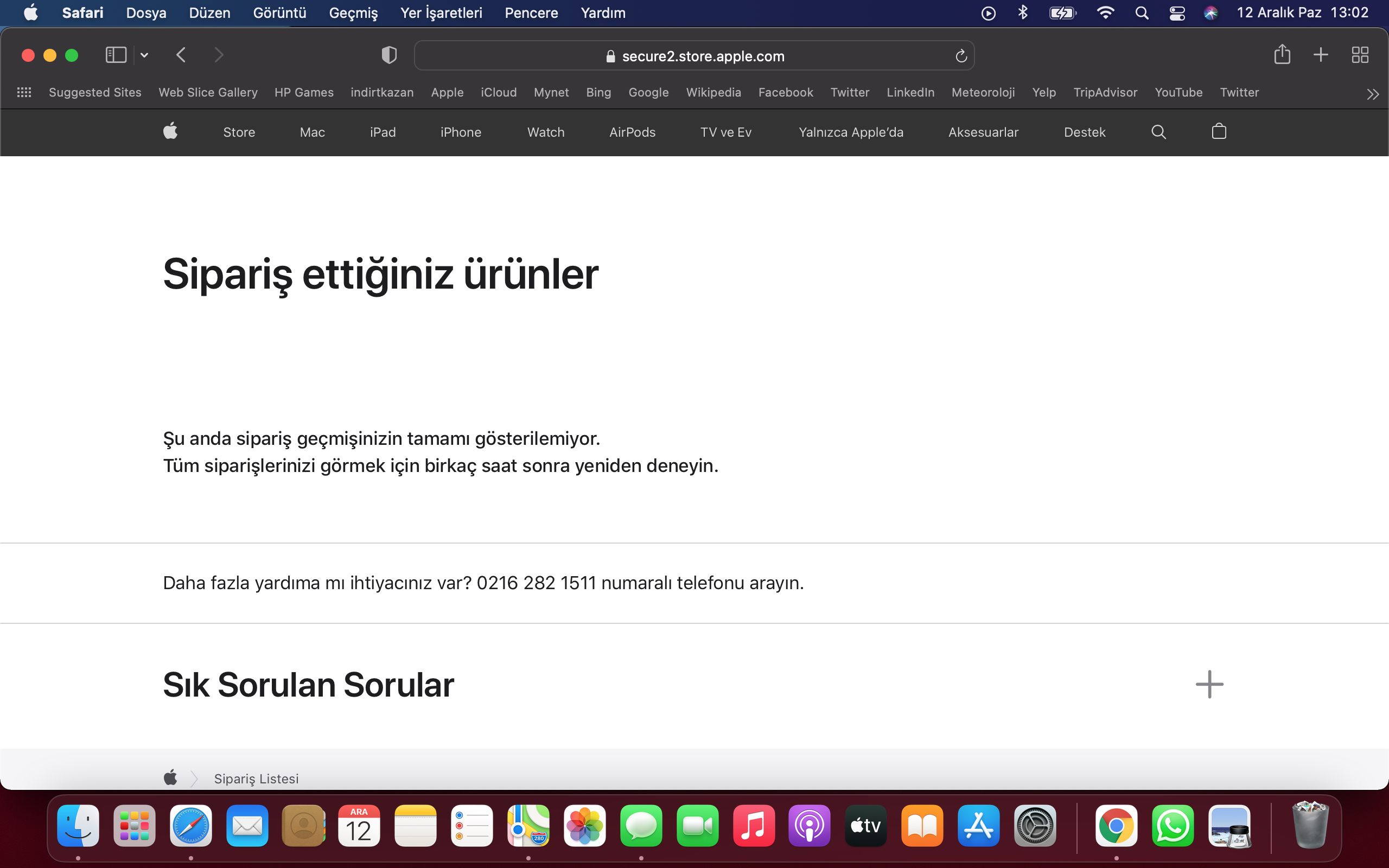Open the Apple menu

[x=31, y=12]
